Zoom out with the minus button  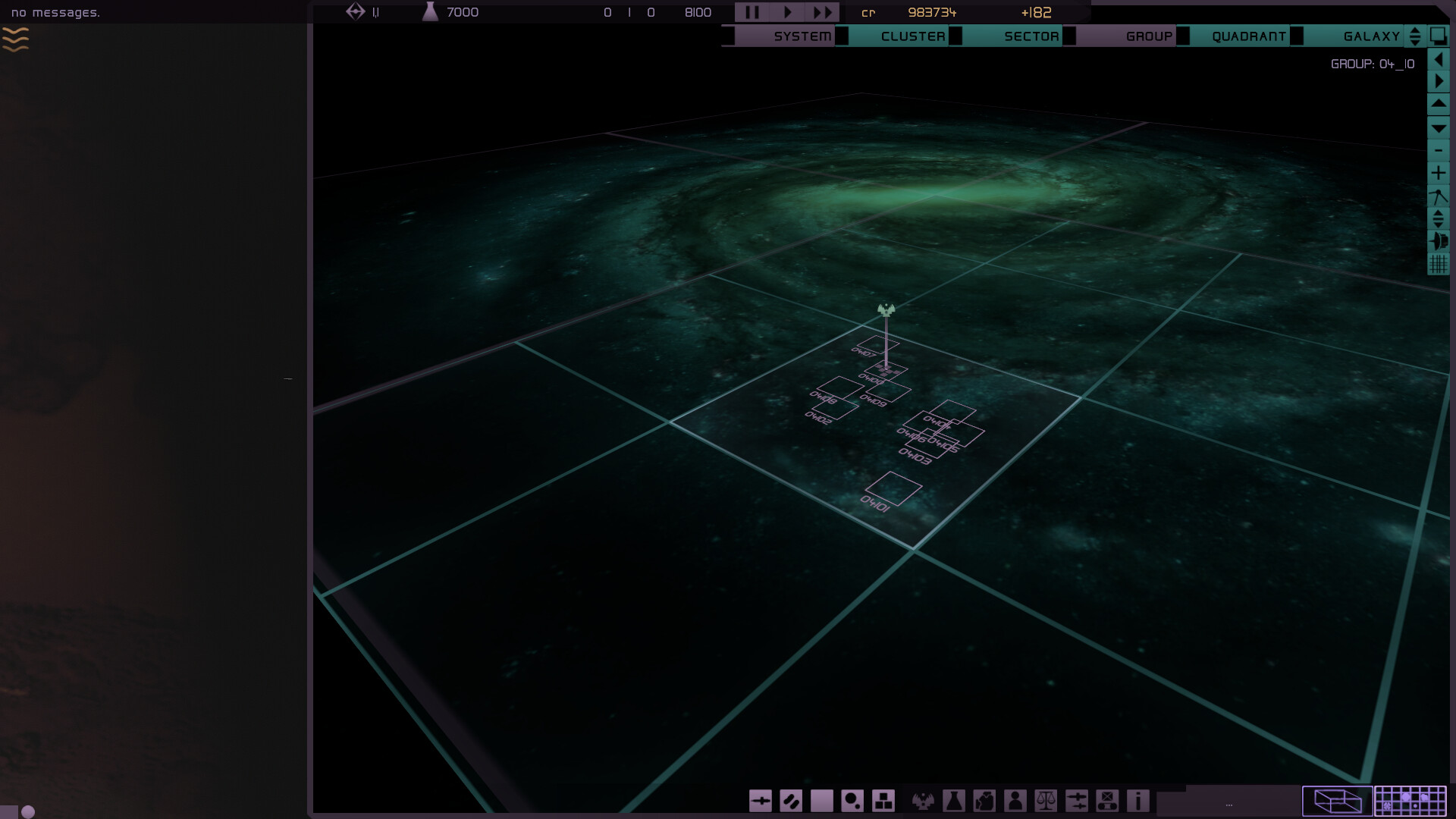tap(1438, 150)
